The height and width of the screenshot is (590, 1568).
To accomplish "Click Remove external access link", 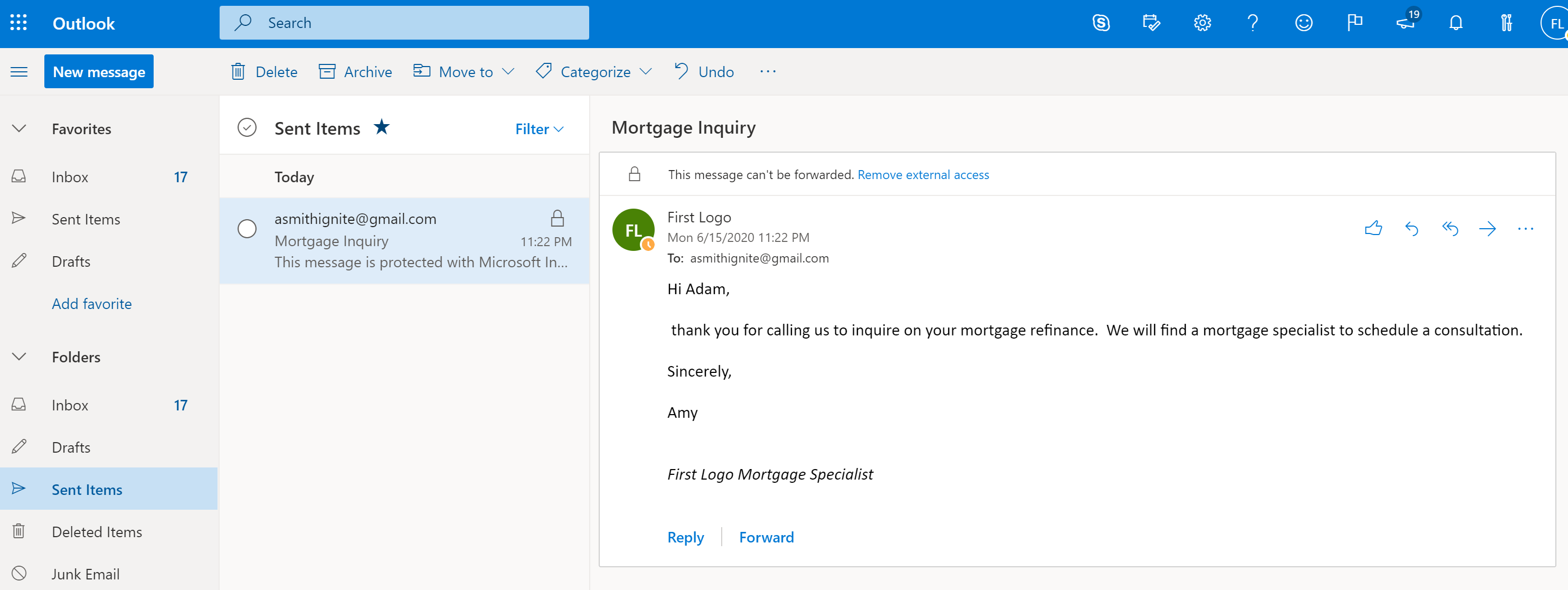I will (x=923, y=174).
